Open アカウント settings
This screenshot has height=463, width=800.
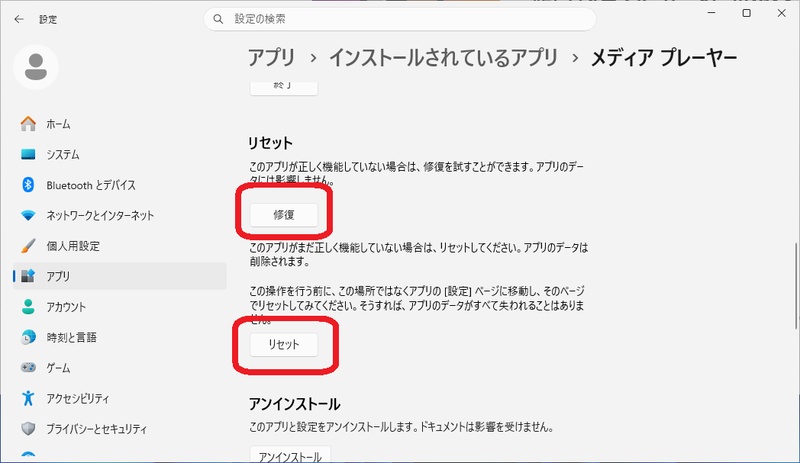point(119,307)
